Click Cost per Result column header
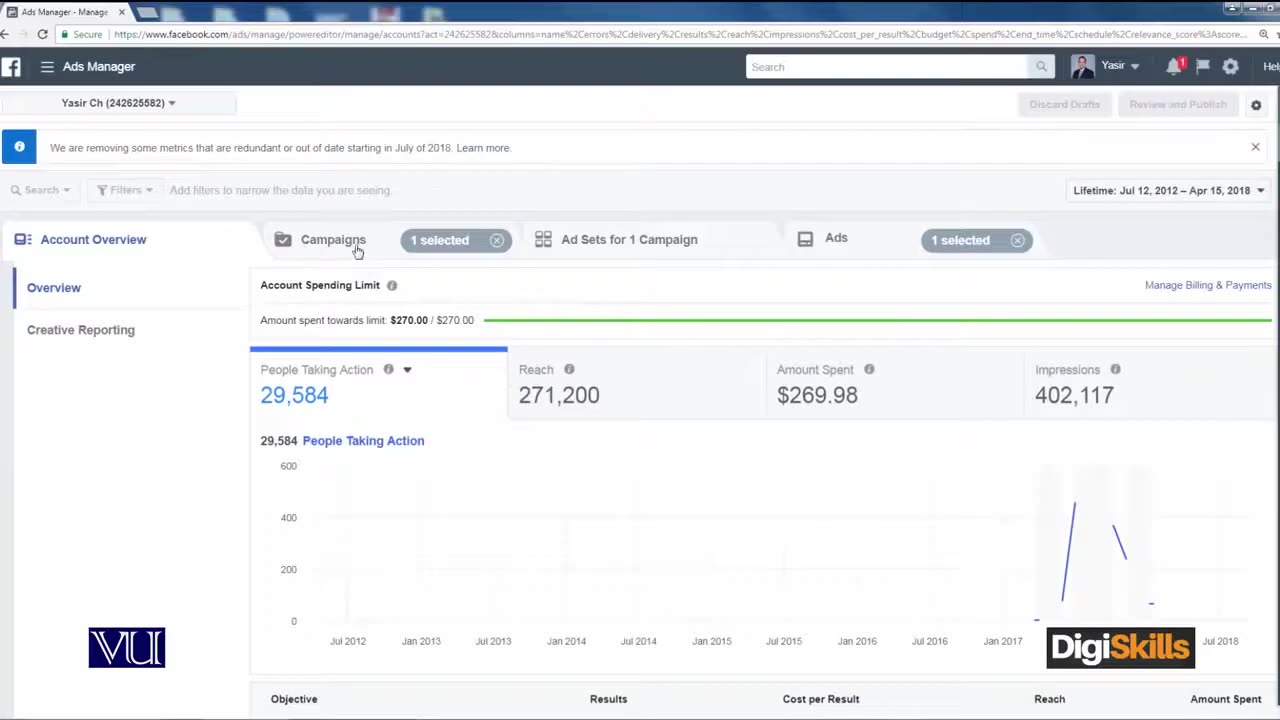Viewport: 1280px width, 720px height. pyautogui.click(x=821, y=699)
